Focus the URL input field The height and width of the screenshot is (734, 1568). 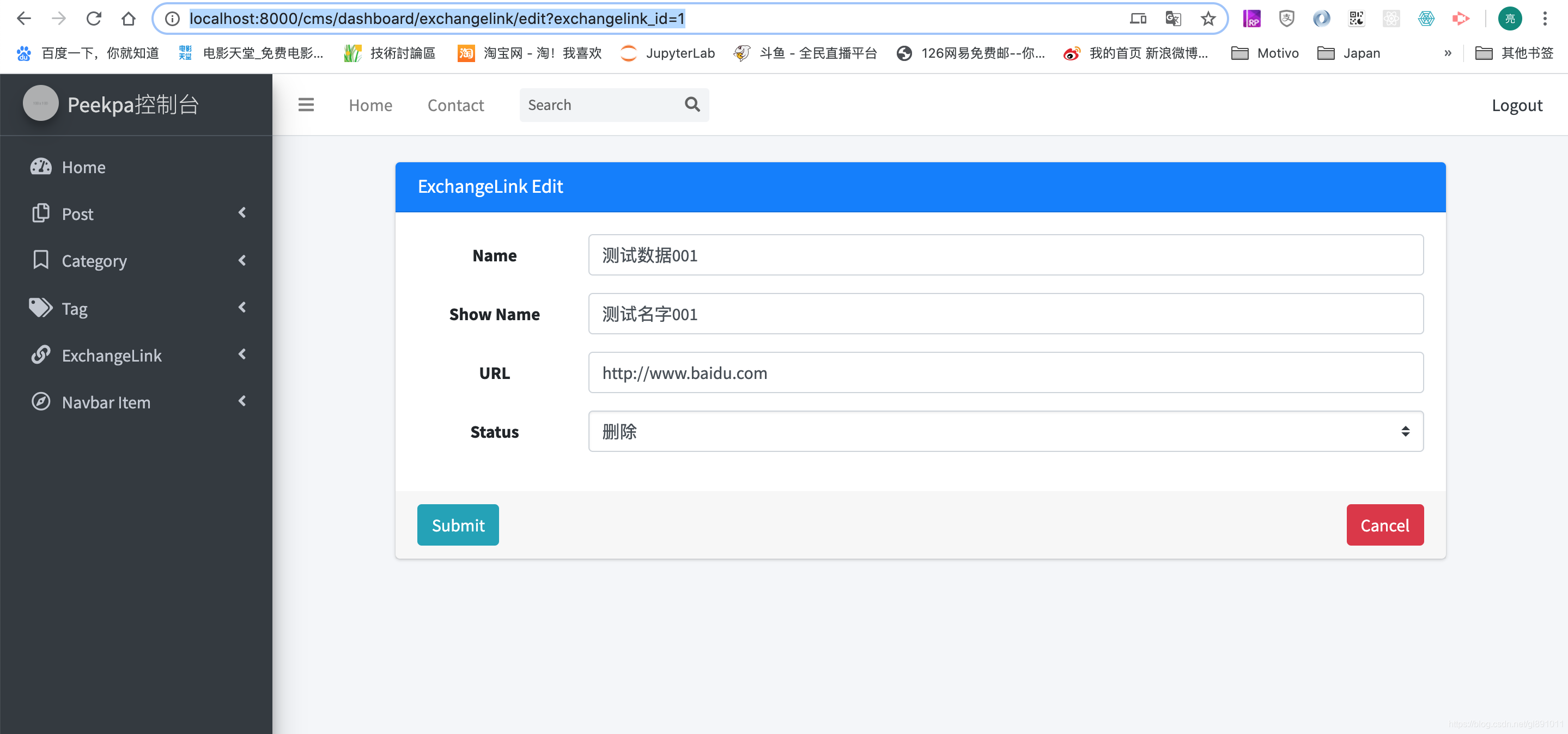click(1005, 373)
